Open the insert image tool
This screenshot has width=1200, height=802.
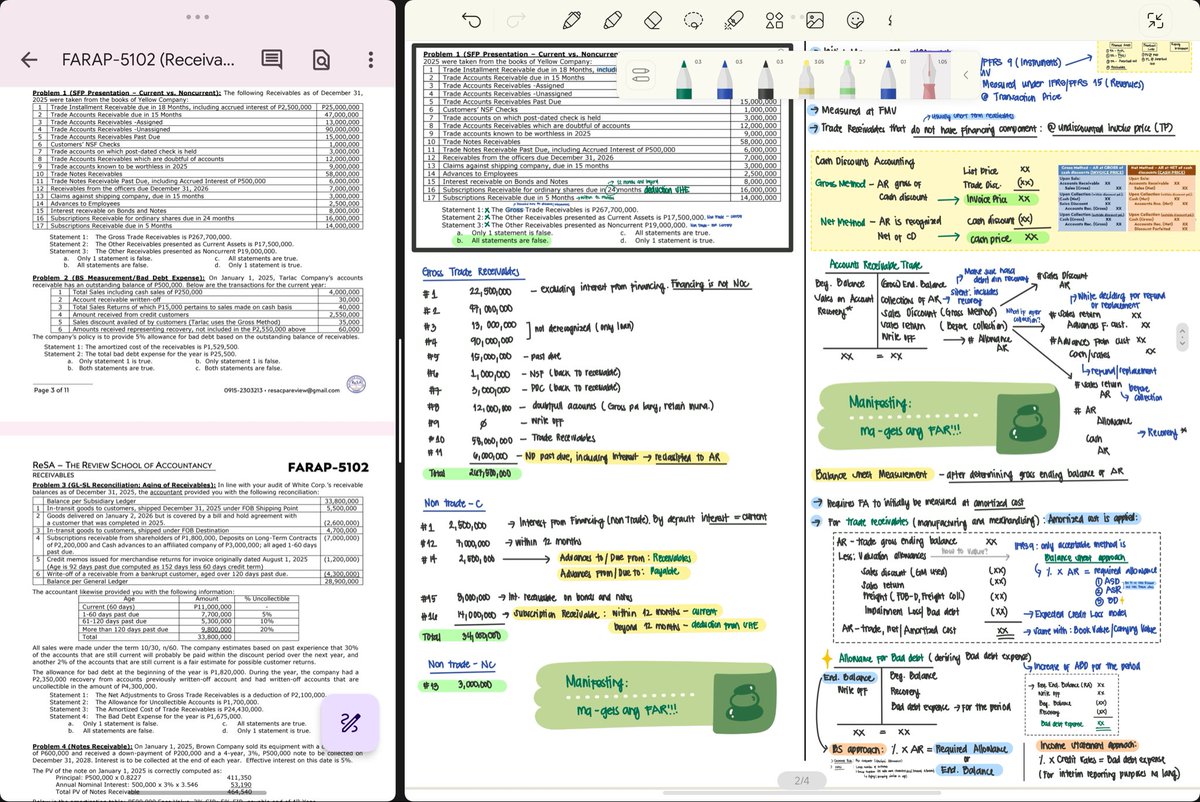(x=814, y=20)
